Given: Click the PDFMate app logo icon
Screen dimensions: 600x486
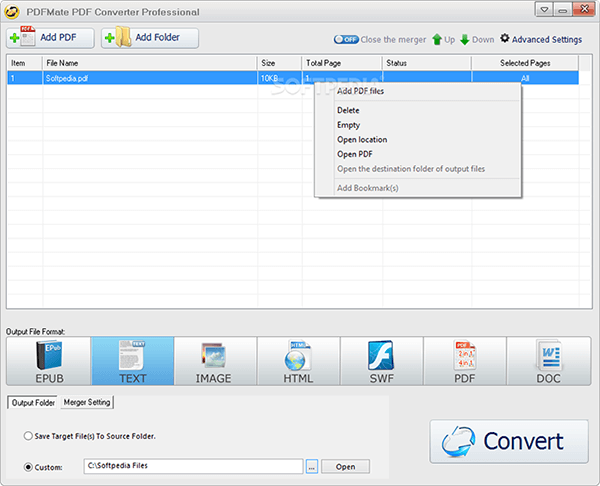Looking at the screenshot, I should 12,11.
